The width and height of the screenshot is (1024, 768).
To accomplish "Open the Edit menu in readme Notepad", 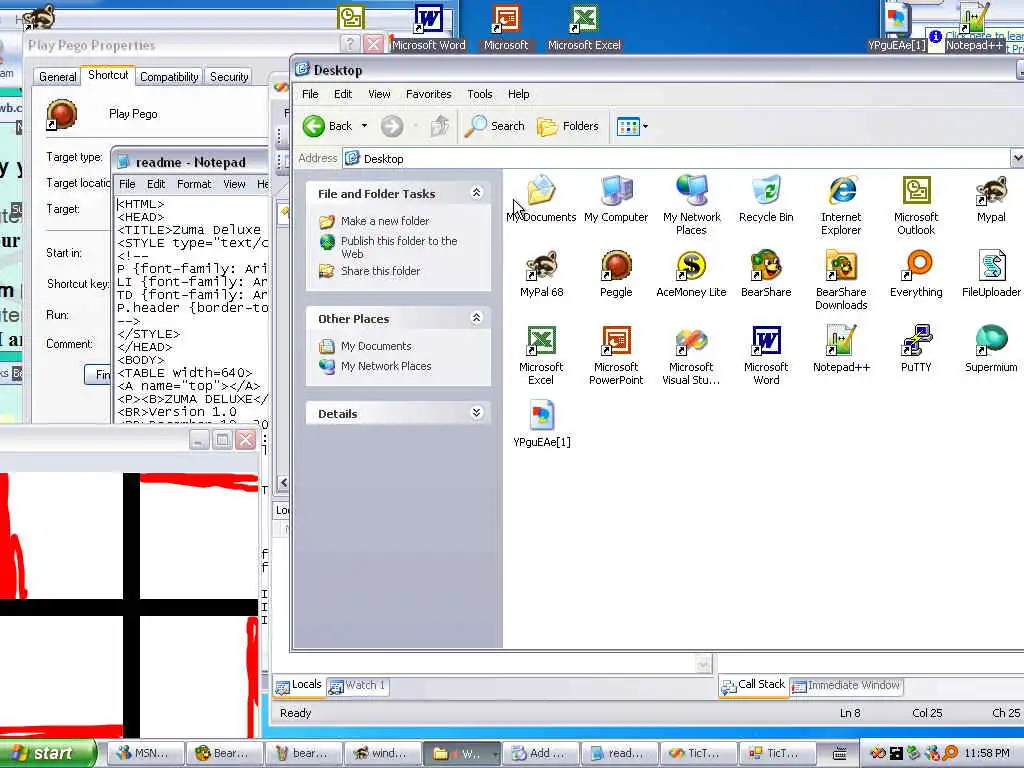I will [155, 184].
